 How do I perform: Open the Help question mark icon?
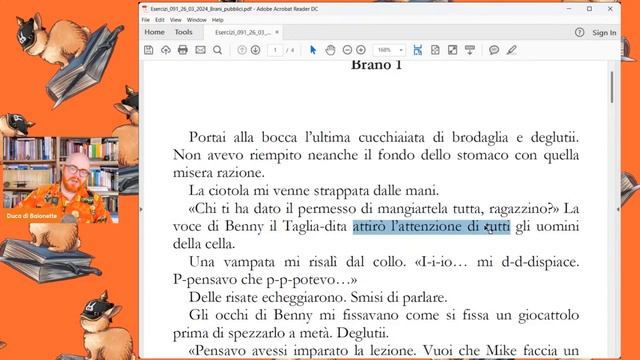point(580,32)
